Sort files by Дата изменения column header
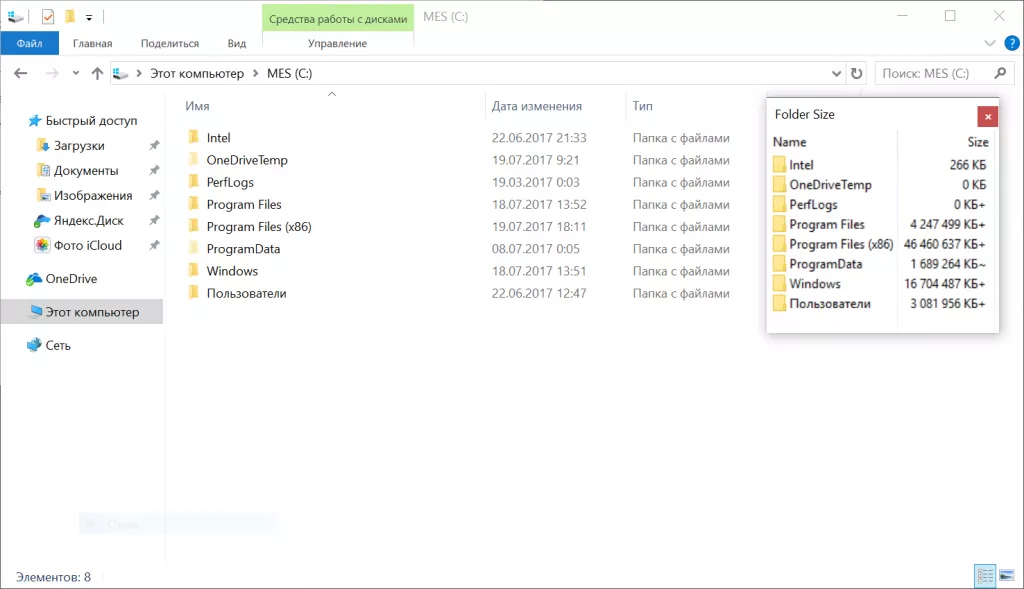Image resolution: width=1024 pixels, height=589 pixels. (537, 106)
